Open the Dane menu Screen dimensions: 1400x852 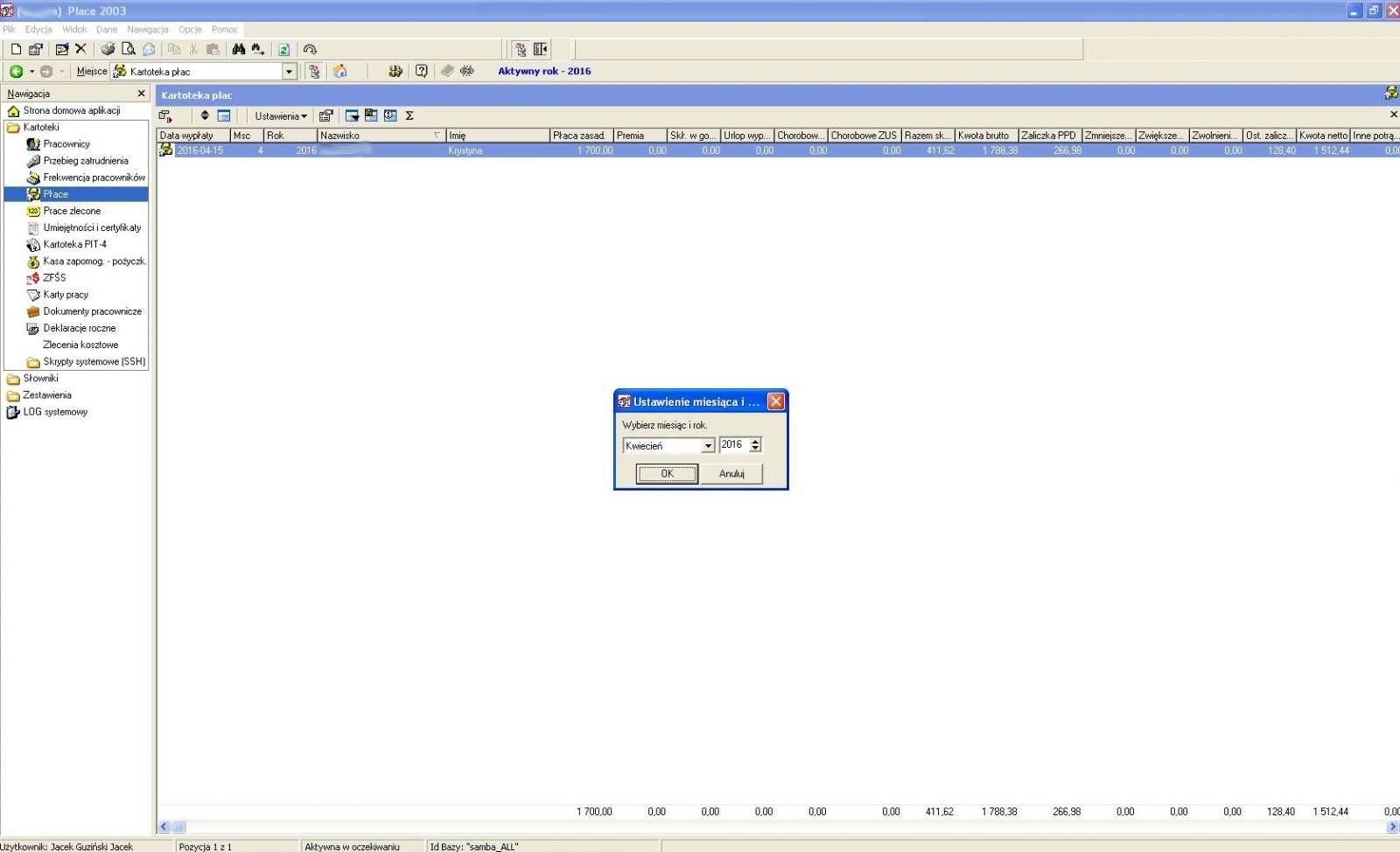point(107,30)
